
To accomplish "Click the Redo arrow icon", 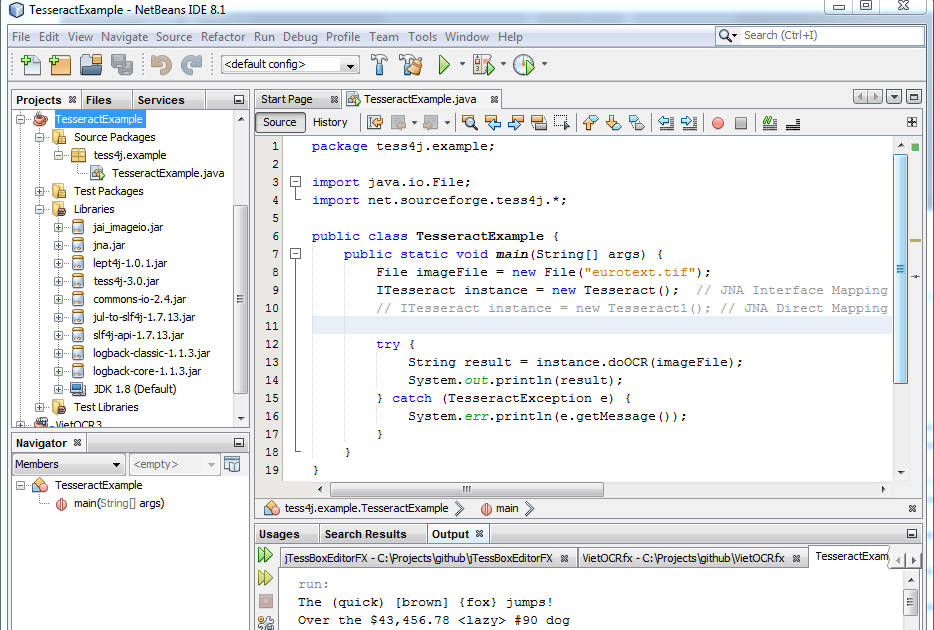I will tap(191, 64).
